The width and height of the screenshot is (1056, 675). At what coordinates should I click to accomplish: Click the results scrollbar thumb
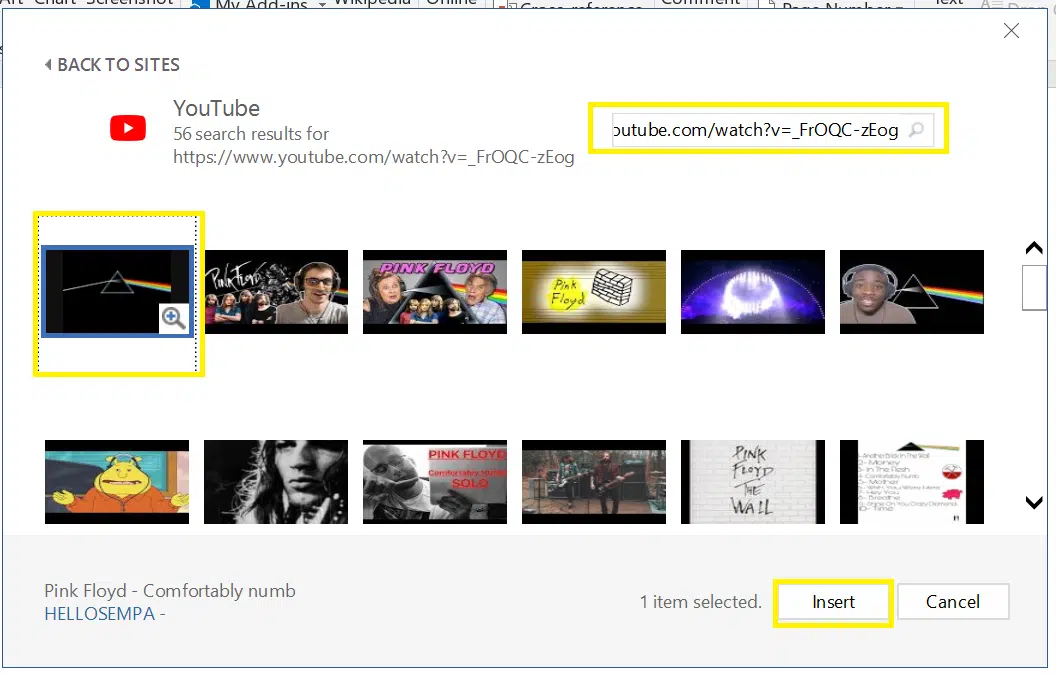pos(1034,288)
